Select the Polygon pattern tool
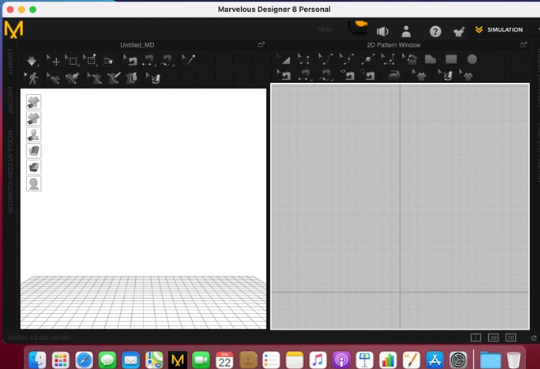The image size is (540, 369). [x=430, y=60]
